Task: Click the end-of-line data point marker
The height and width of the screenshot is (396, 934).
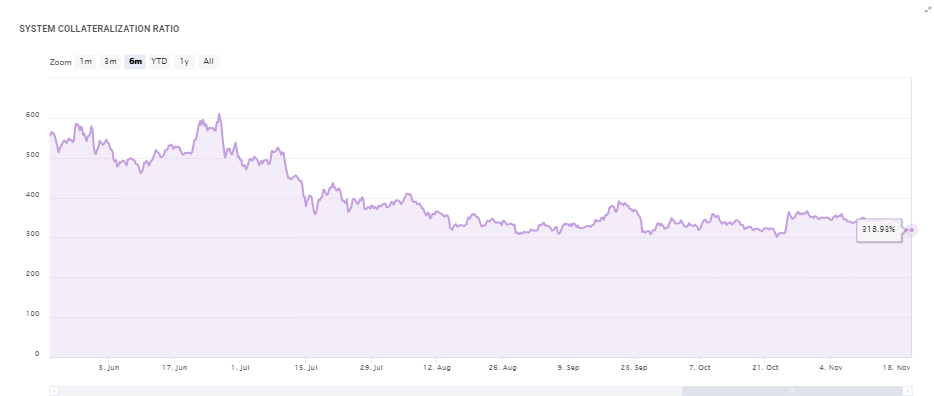Action: 911,230
